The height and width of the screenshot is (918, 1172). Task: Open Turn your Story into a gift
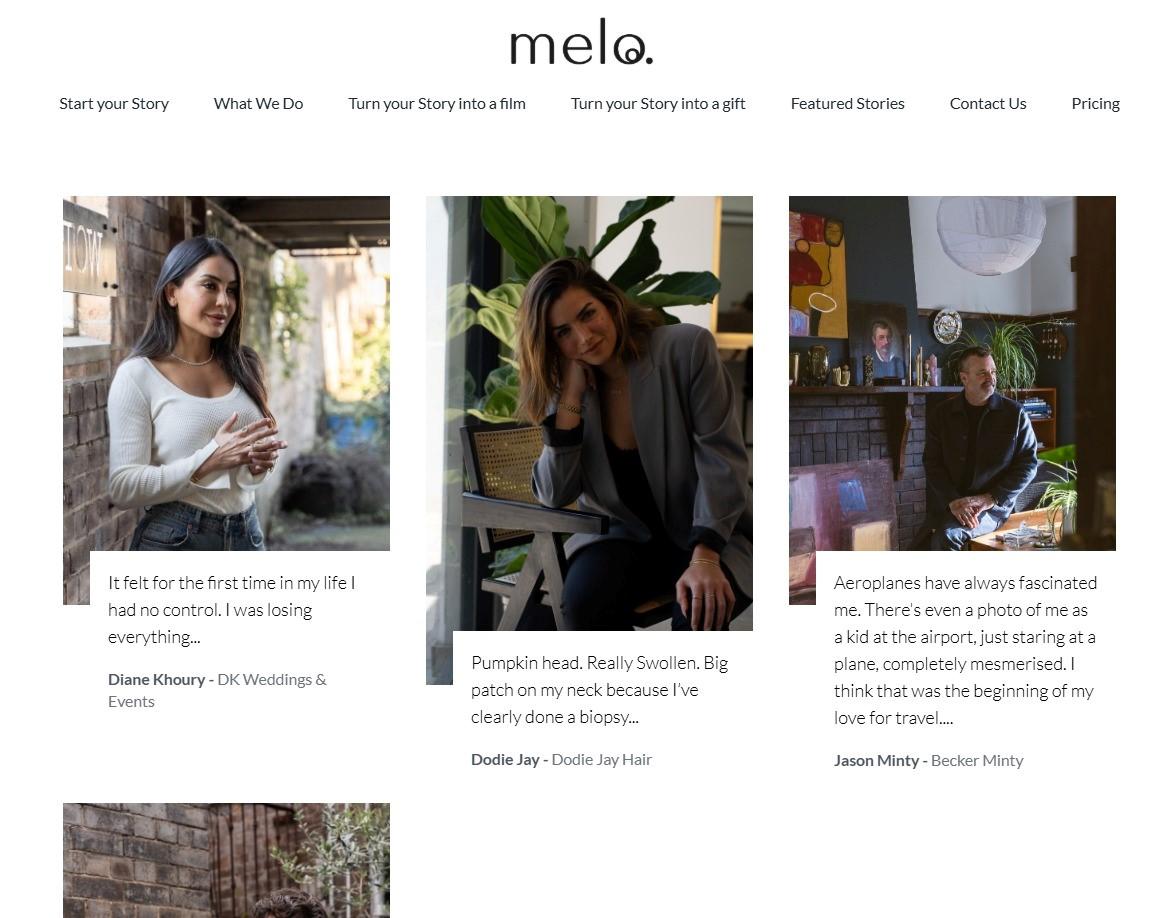[x=657, y=103]
